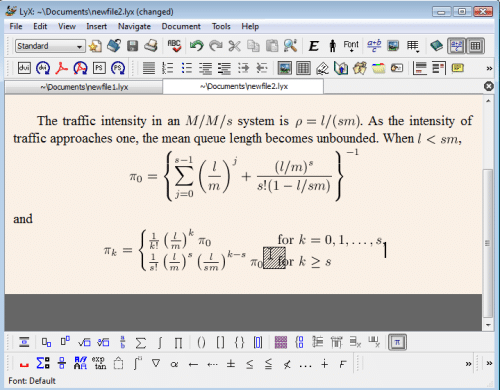Open the Greek letters panel (alpha)

click(x=174, y=364)
